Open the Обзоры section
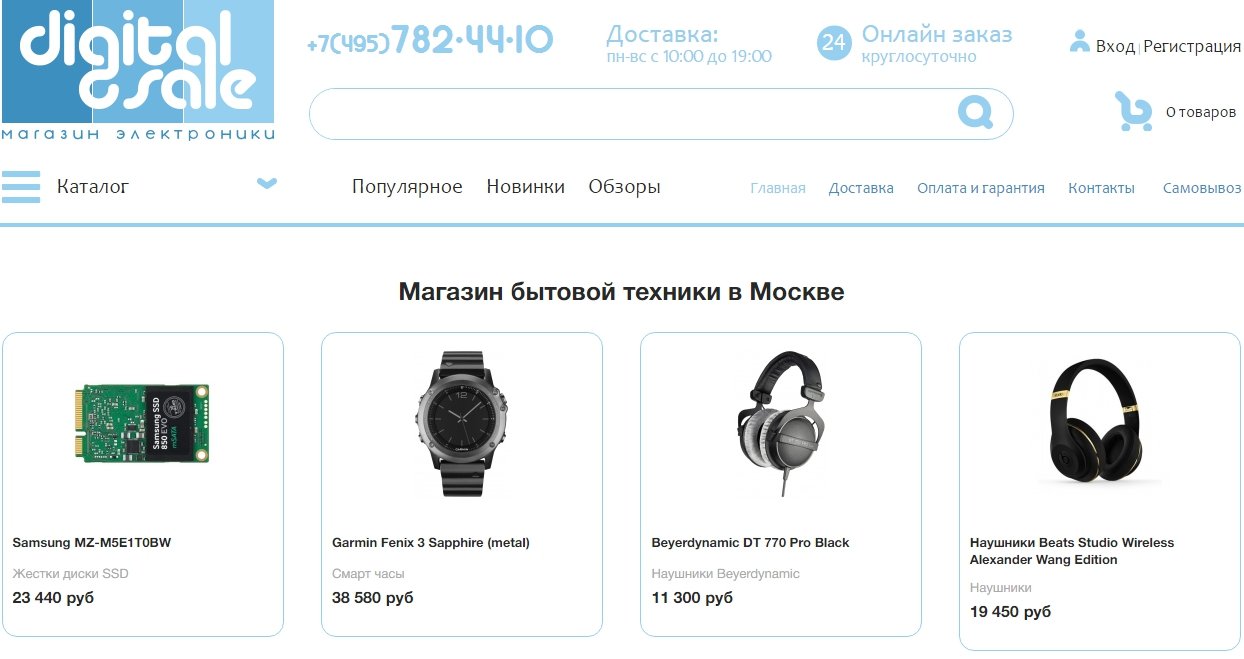This screenshot has width=1244, height=659. [624, 187]
